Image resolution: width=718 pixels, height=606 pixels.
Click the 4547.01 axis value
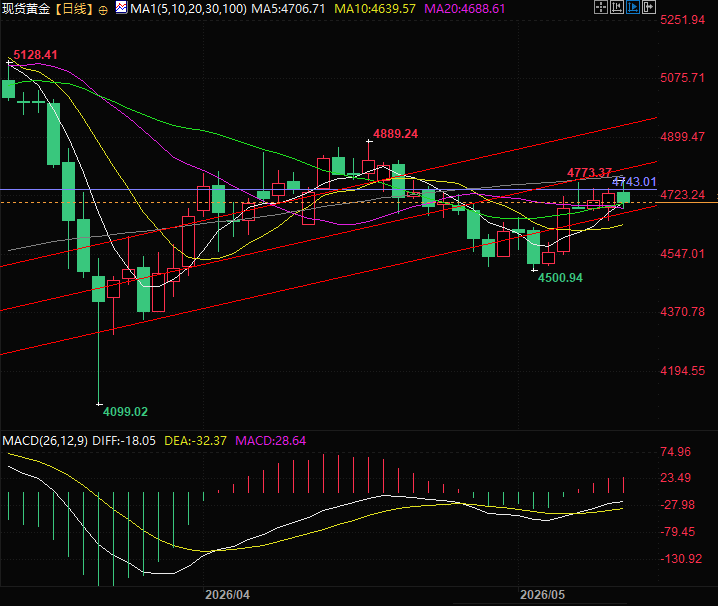tap(682, 254)
